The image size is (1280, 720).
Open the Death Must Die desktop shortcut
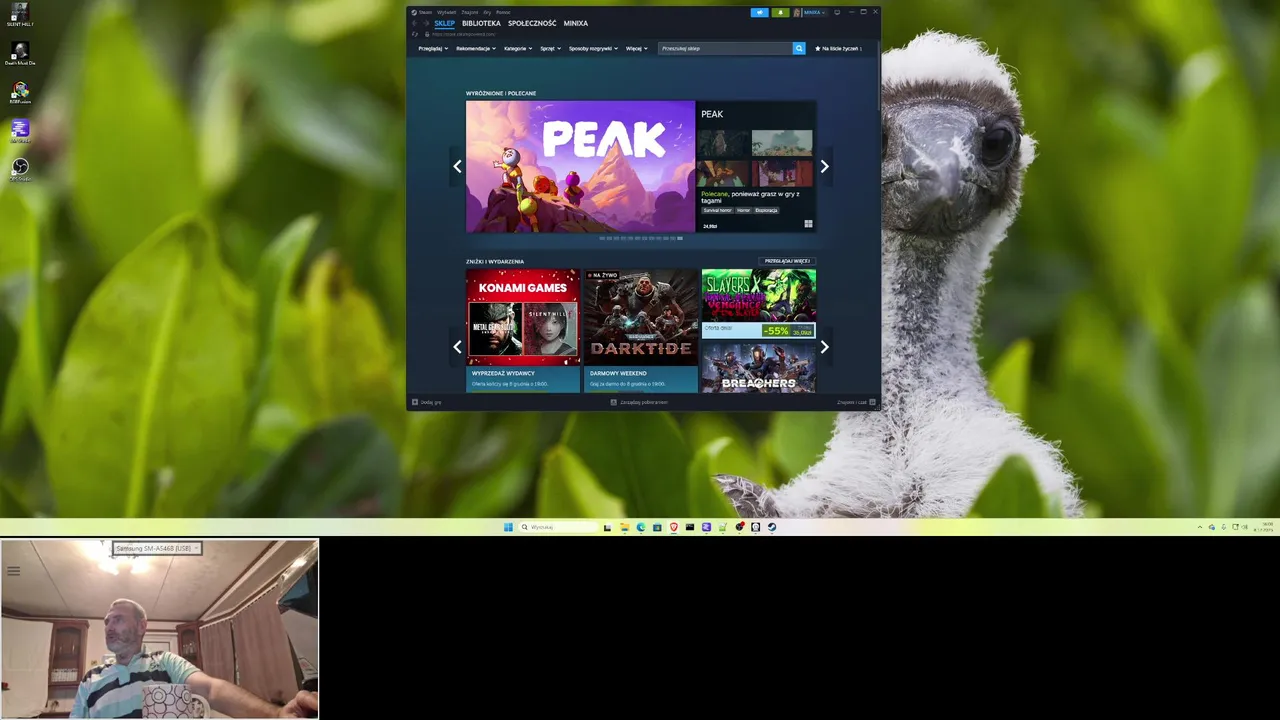point(20,54)
